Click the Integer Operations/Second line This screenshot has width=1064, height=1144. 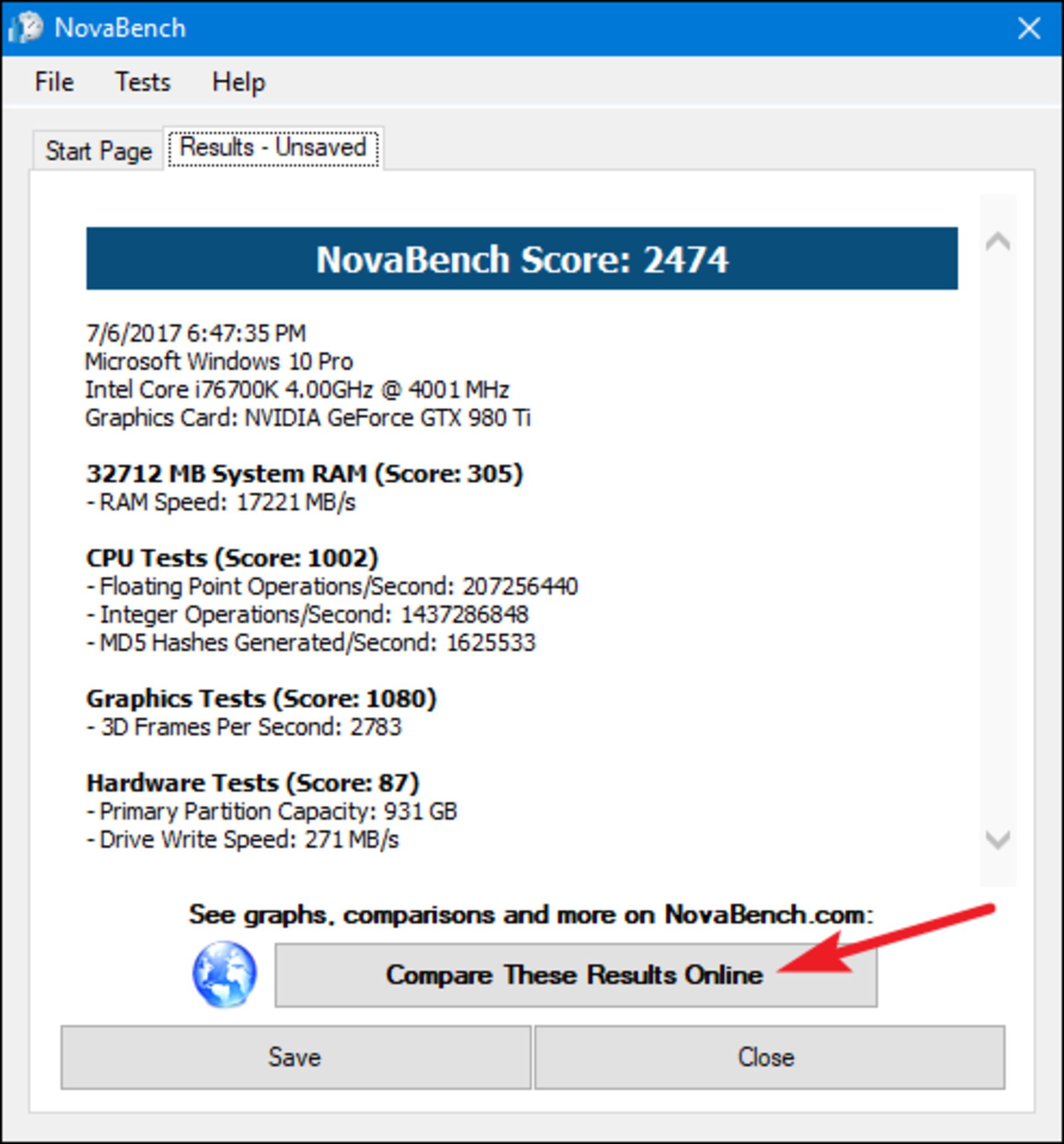(308, 615)
